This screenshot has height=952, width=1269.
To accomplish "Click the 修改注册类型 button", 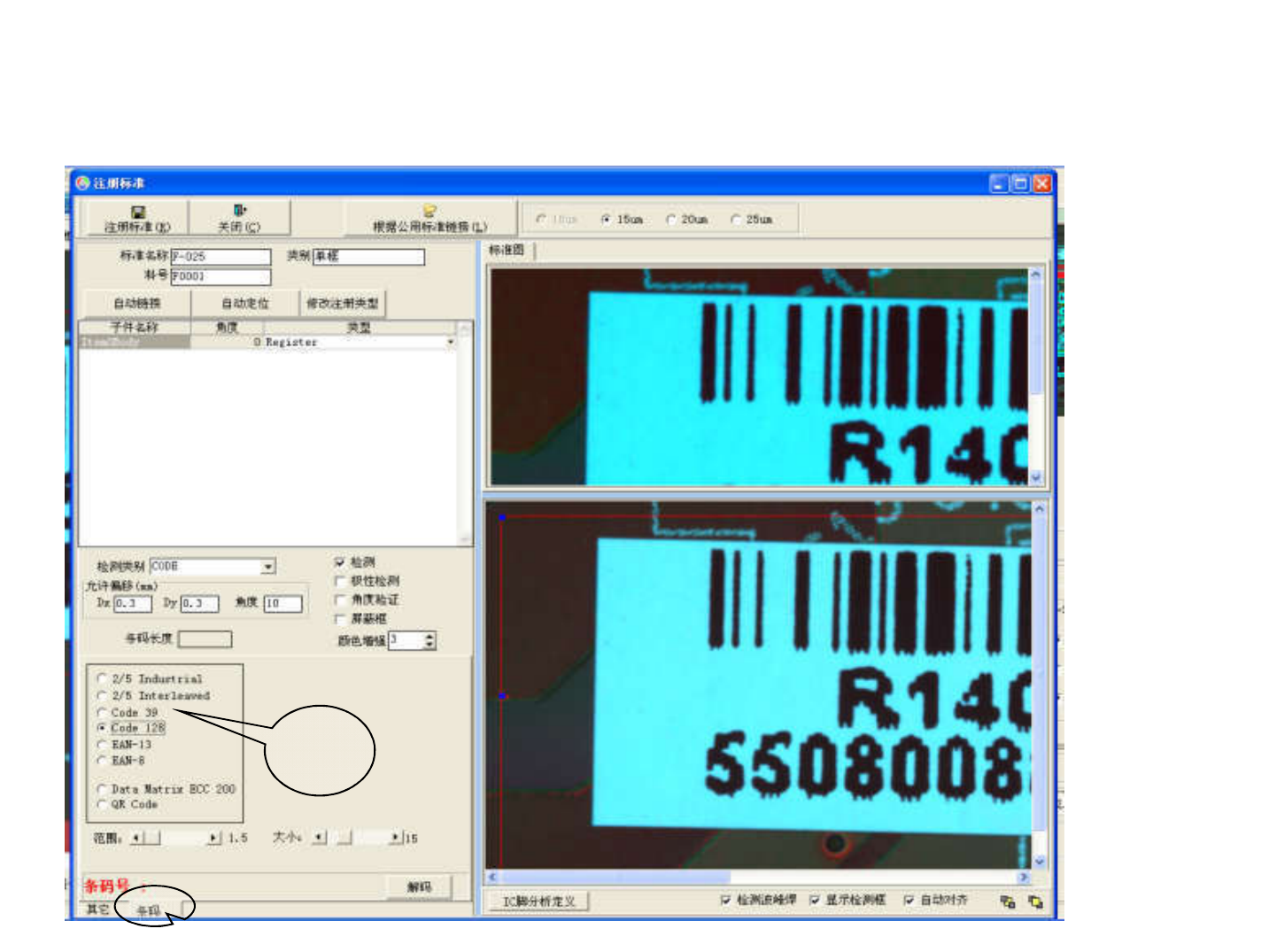I will [x=343, y=303].
